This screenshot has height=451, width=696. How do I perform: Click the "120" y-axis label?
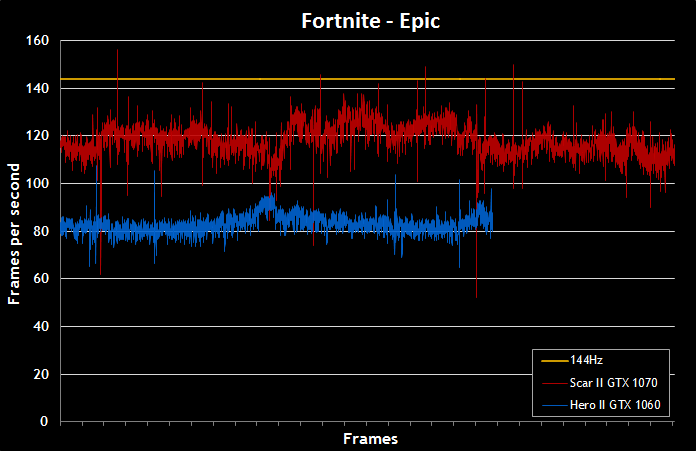[x=37, y=136]
